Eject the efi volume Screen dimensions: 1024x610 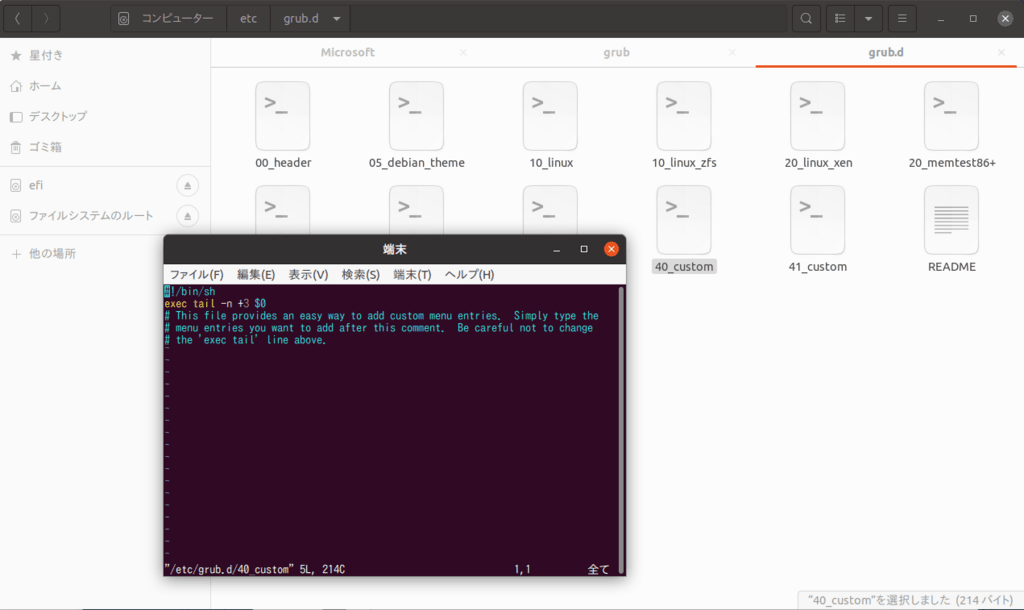click(187, 185)
